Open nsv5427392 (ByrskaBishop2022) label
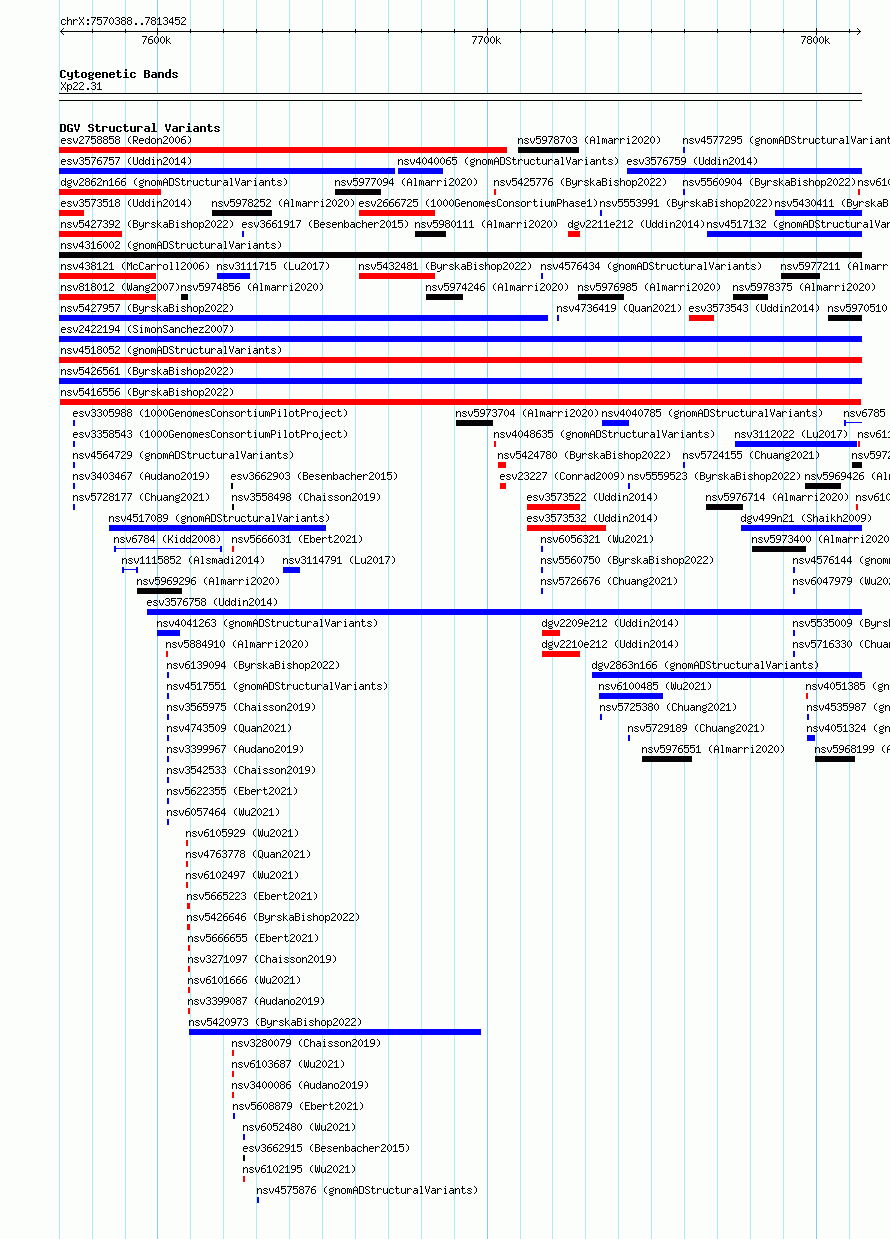 coord(146,225)
